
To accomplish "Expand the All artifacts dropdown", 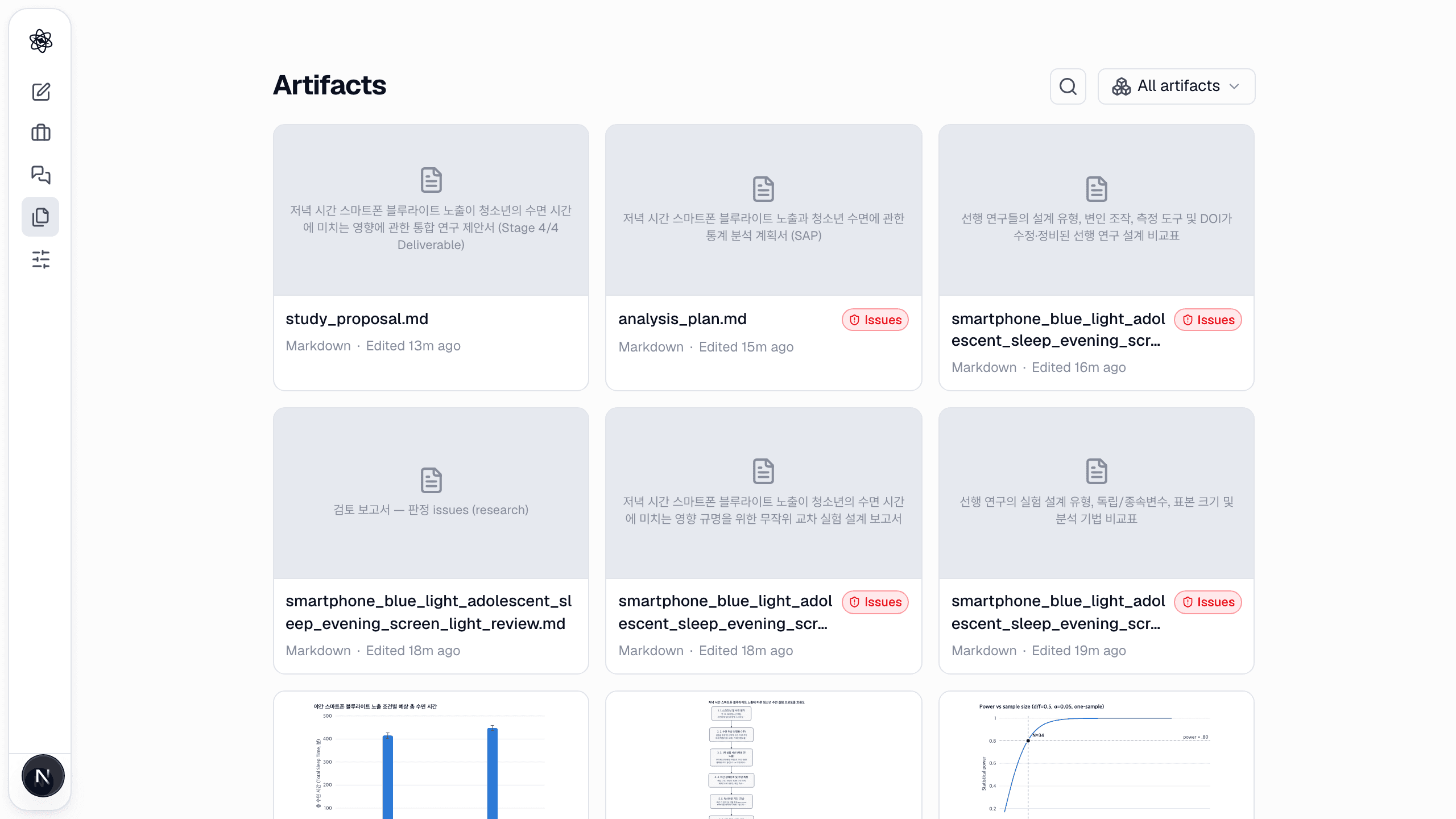I will tap(1176, 86).
